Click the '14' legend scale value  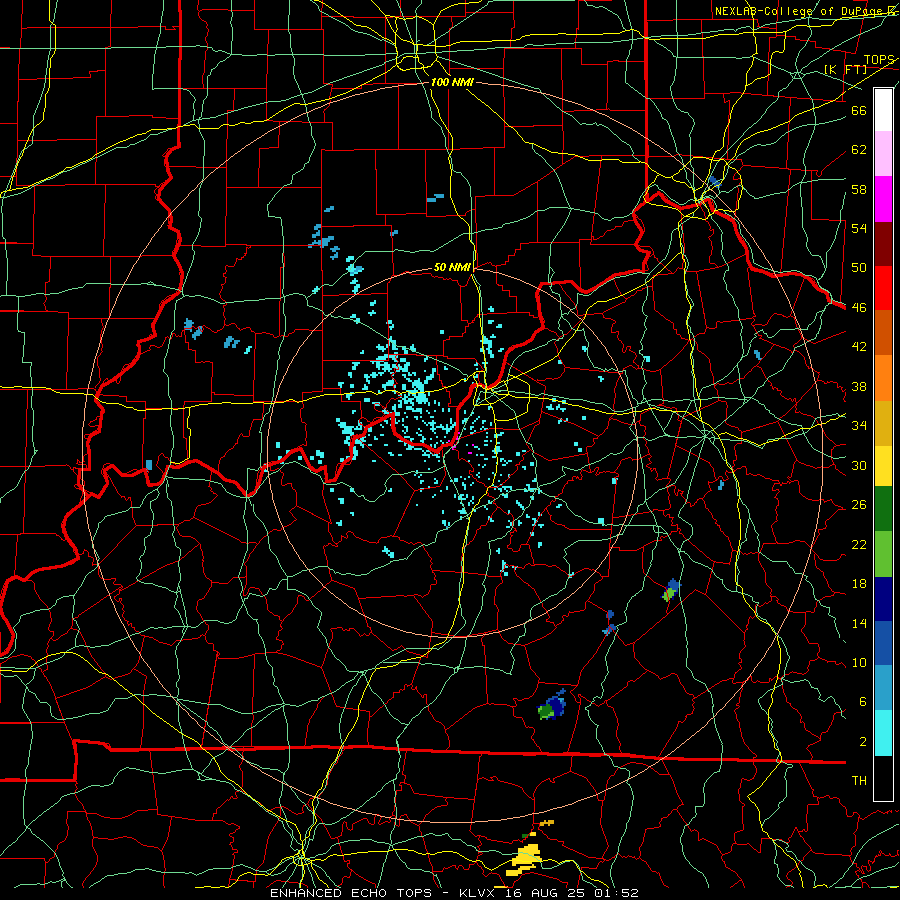[859, 623]
